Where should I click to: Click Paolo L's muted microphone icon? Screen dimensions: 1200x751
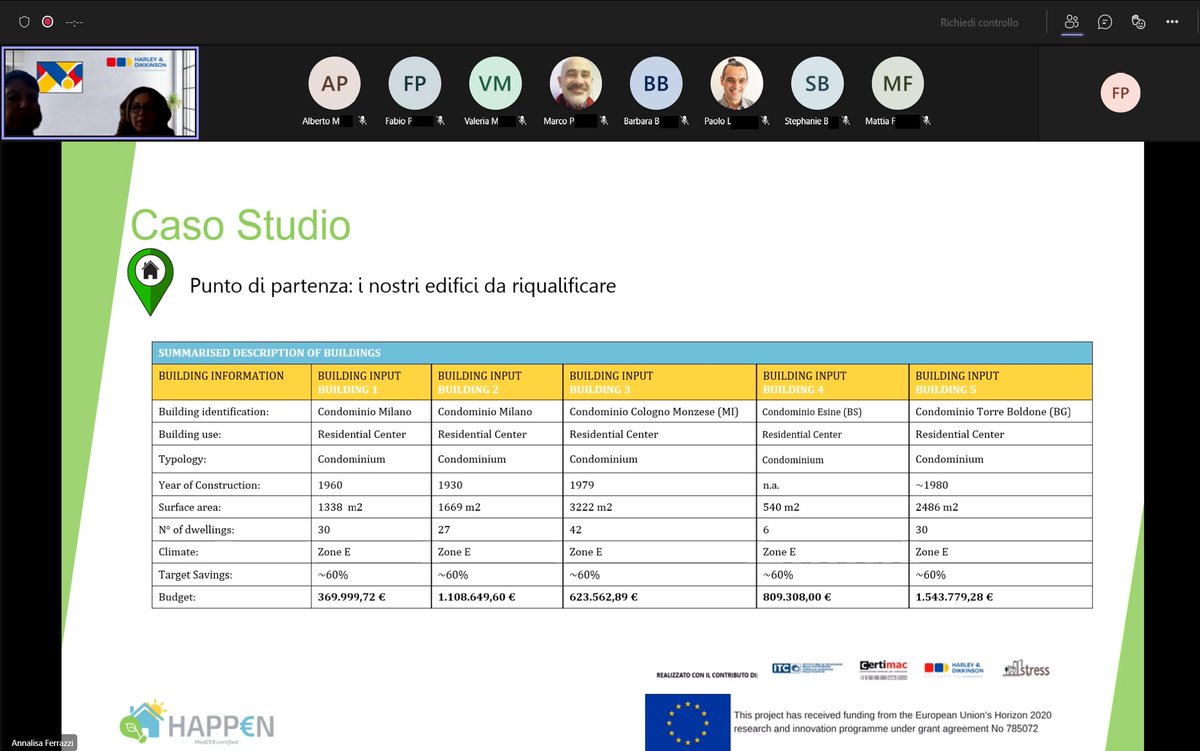click(x=766, y=121)
